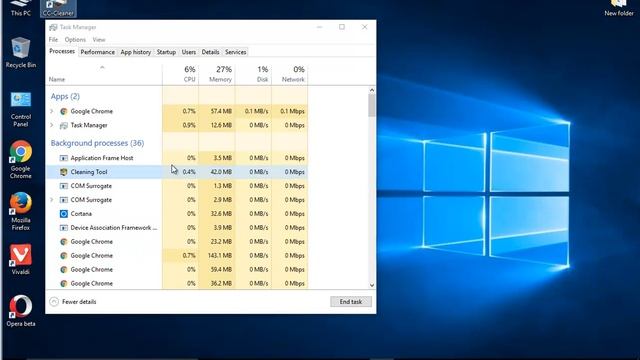The image size is (640, 360).
Task: Select Google Chrome row using 36.2 MB
Action: click(x=177, y=283)
